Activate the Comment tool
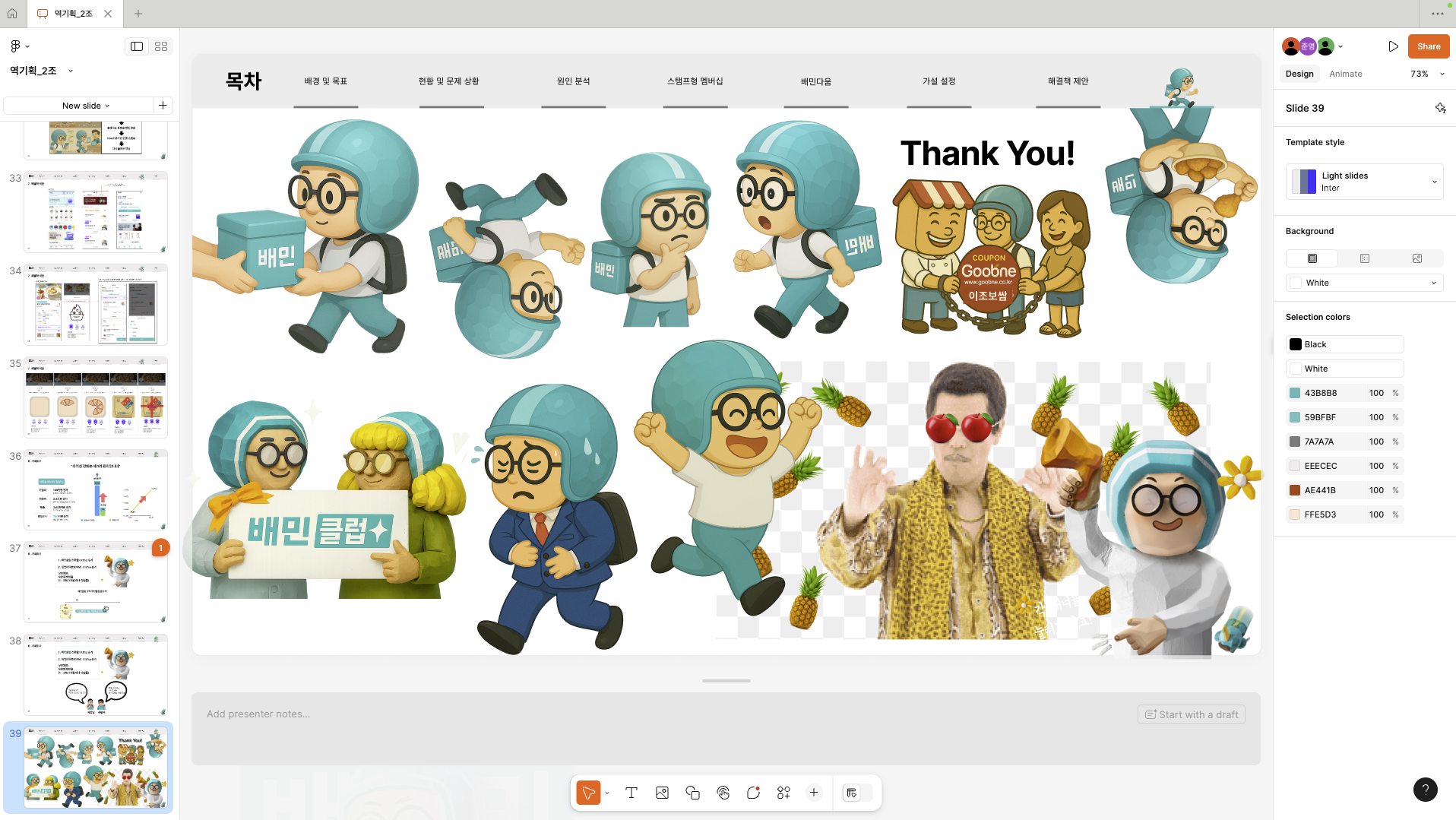The image size is (1456, 820). click(753, 793)
